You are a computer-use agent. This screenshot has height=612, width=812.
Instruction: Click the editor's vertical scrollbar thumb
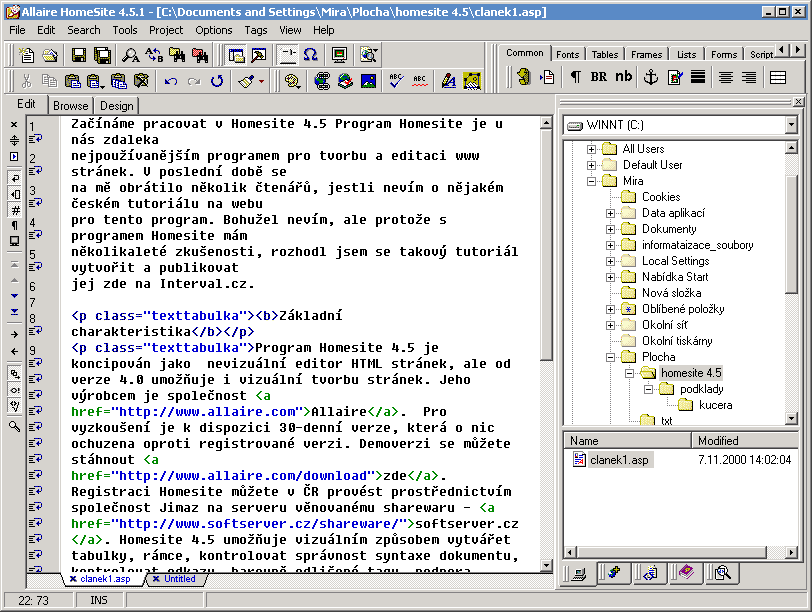(x=546, y=244)
